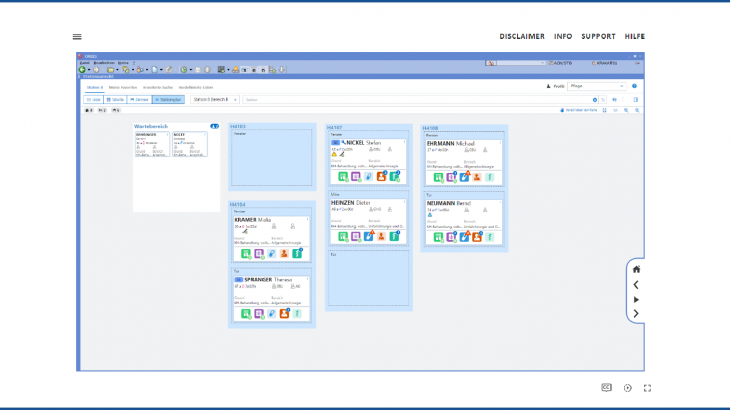This screenshot has height=410, width=730.
Task: Open the Profil Pflege dropdown
Action: point(595,86)
